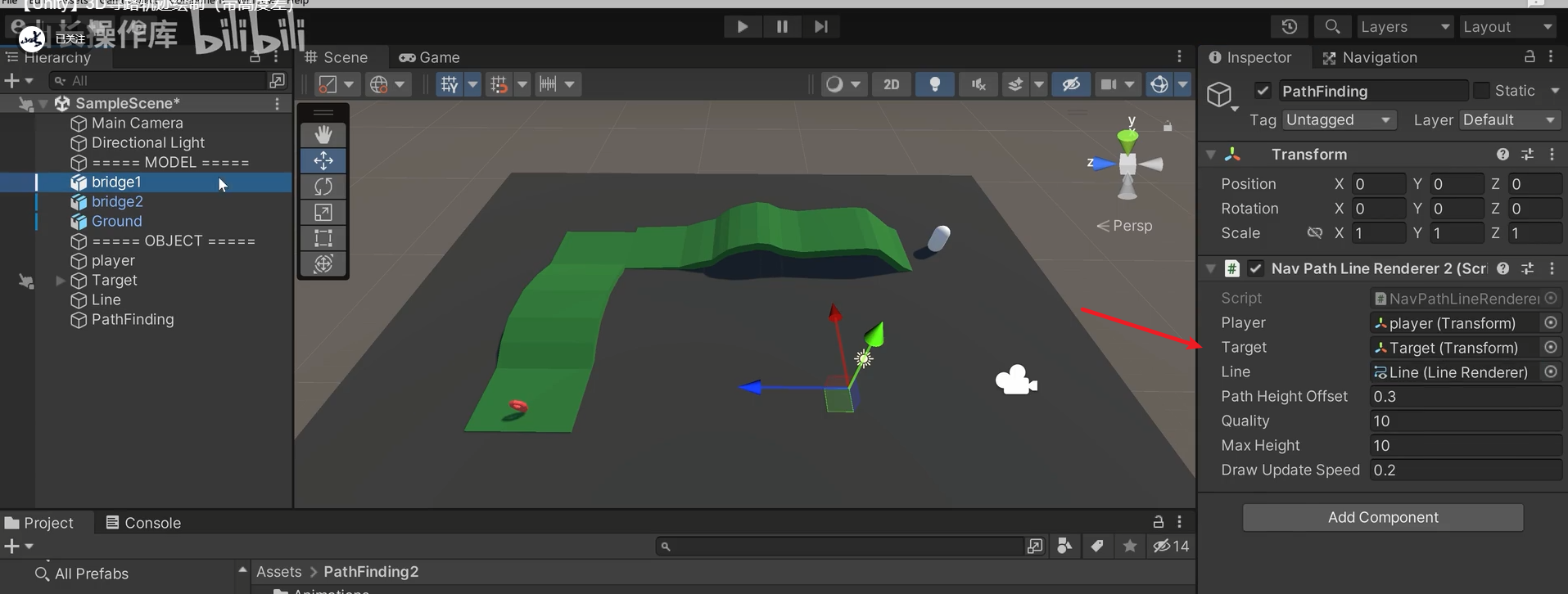Open object picker for Target field
Image resolution: width=1568 pixels, height=594 pixels.
pyautogui.click(x=1551, y=347)
